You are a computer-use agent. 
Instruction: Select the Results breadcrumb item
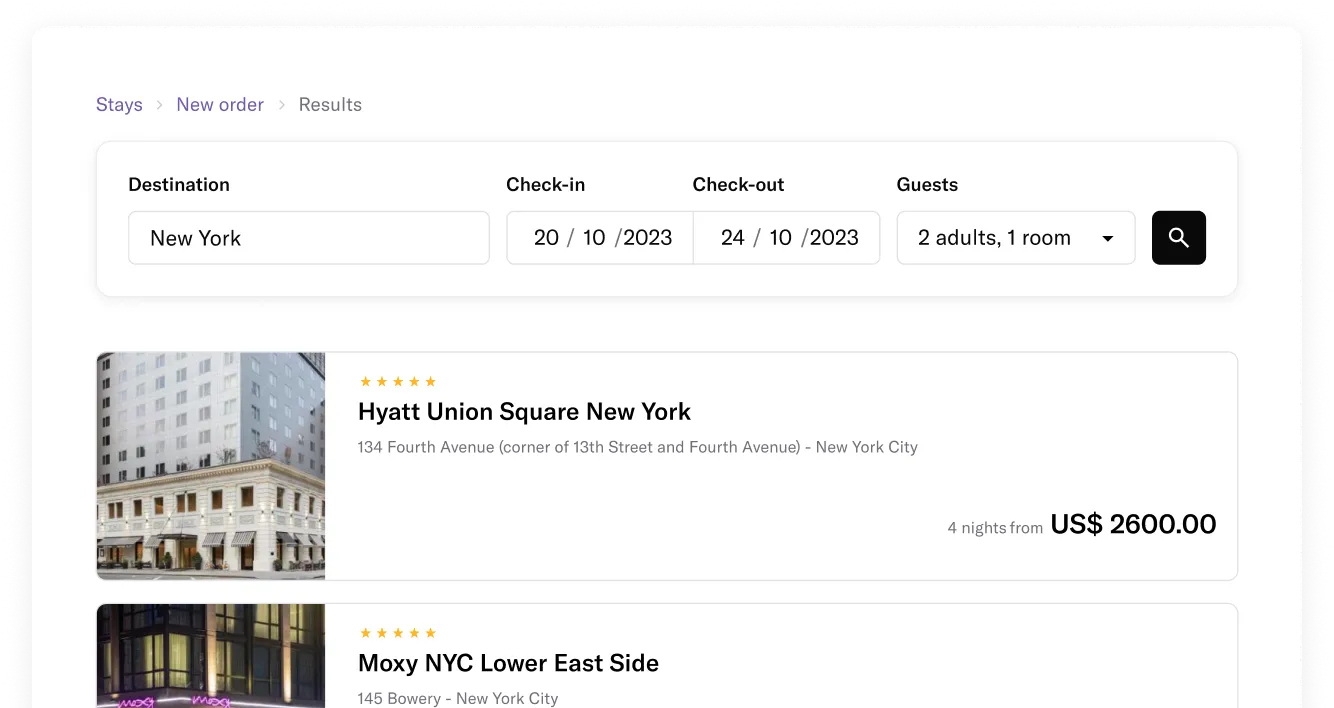pyautogui.click(x=330, y=105)
